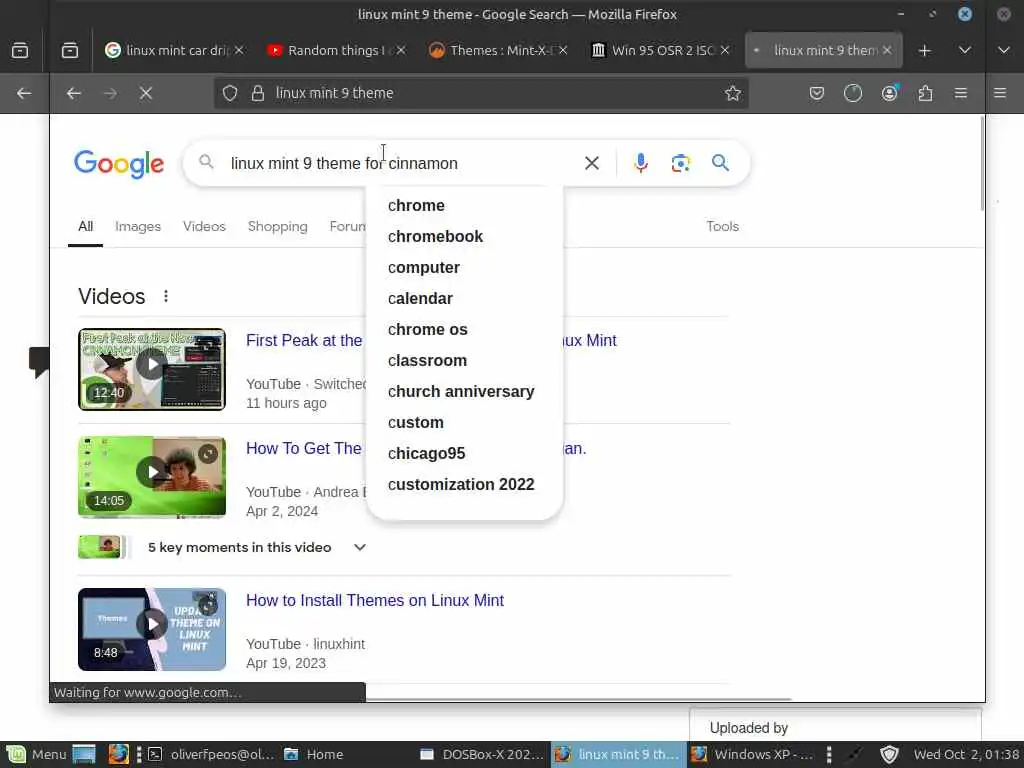Choose 'calendar' suggestion
This screenshot has height=768, width=1024.
click(x=464, y=298)
